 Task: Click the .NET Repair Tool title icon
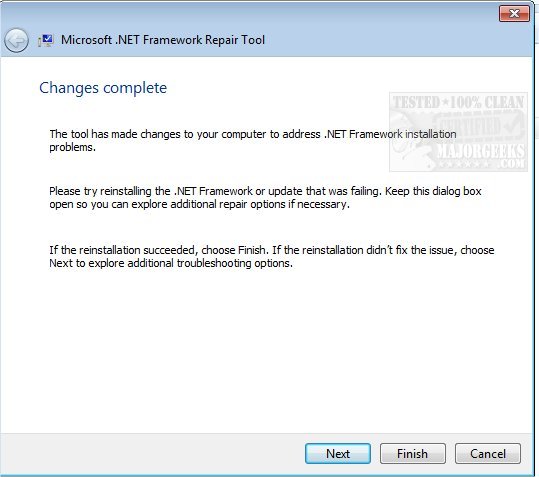coord(46,40)
